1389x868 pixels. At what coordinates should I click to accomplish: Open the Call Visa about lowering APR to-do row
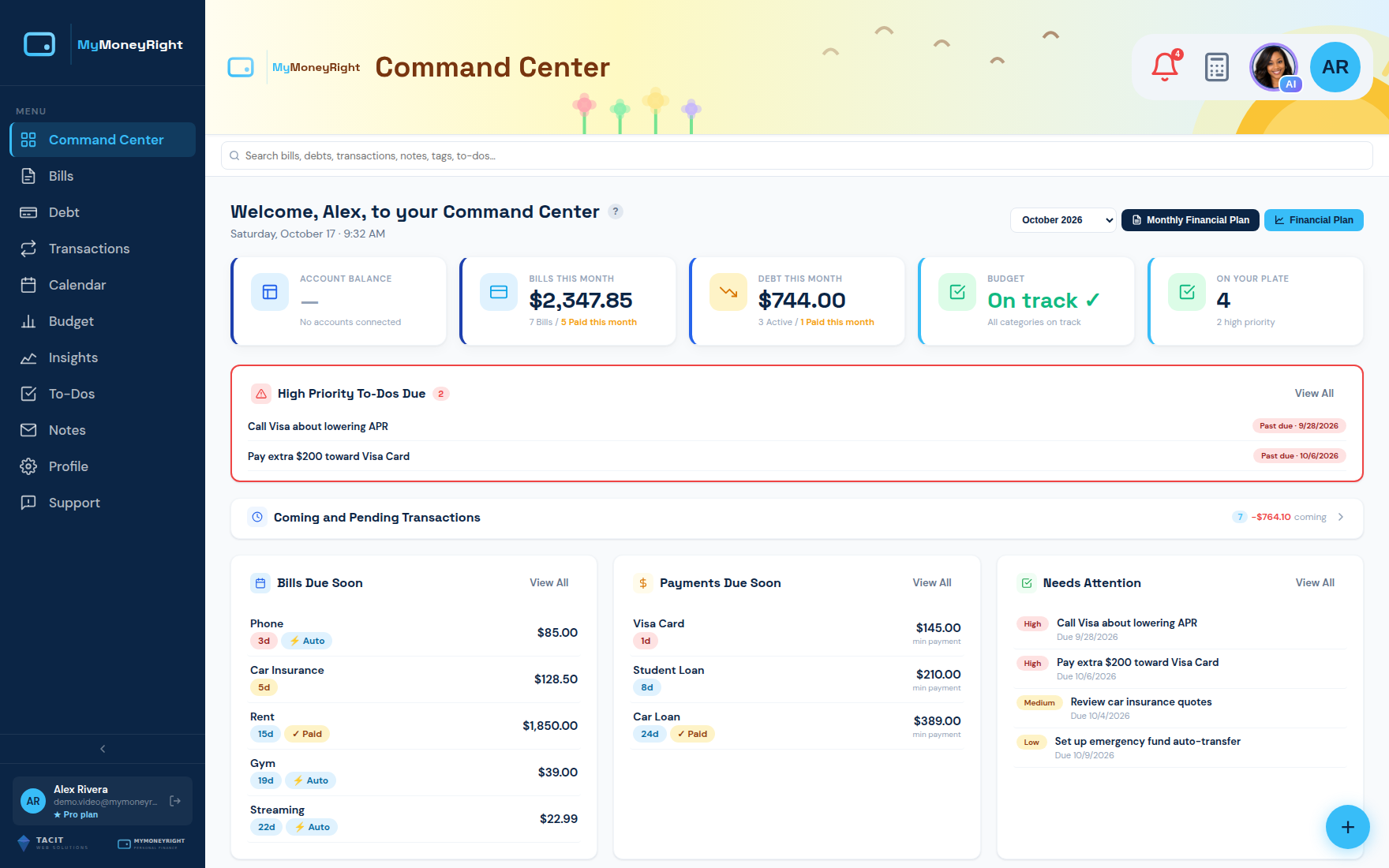[797, 426]
